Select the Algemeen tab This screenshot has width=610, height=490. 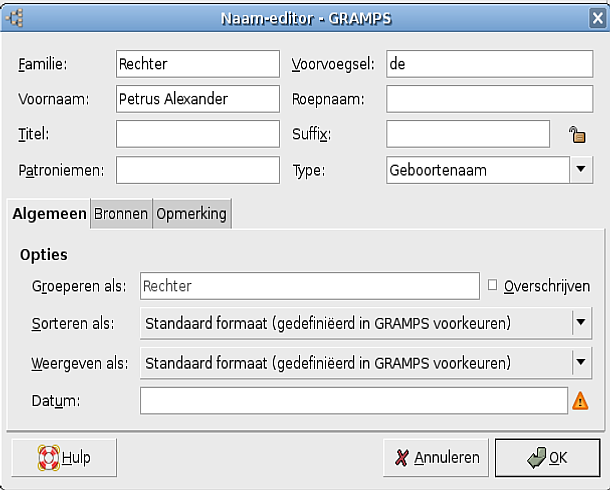point(49,213)
